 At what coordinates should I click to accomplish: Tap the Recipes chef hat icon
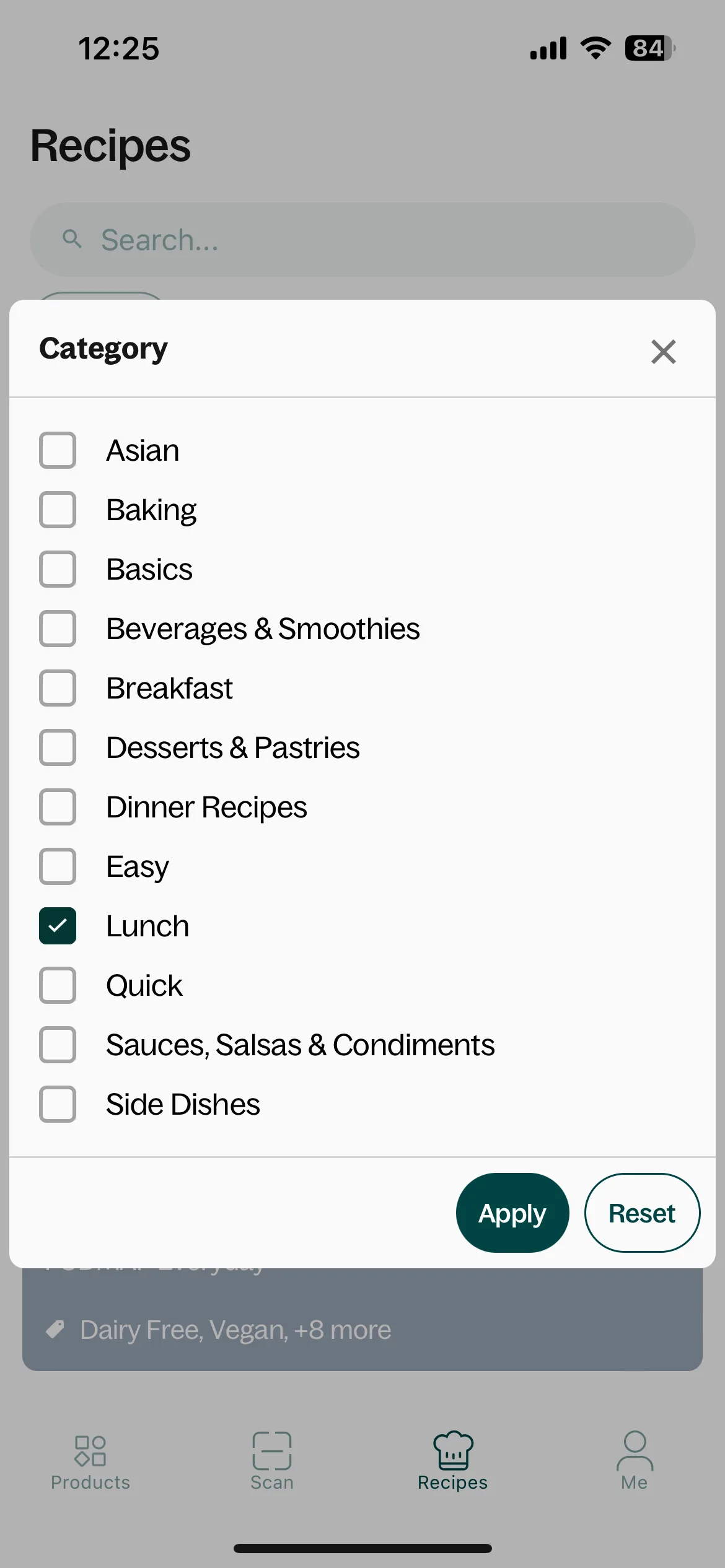pyautogui.click(x=453, y=1450)
